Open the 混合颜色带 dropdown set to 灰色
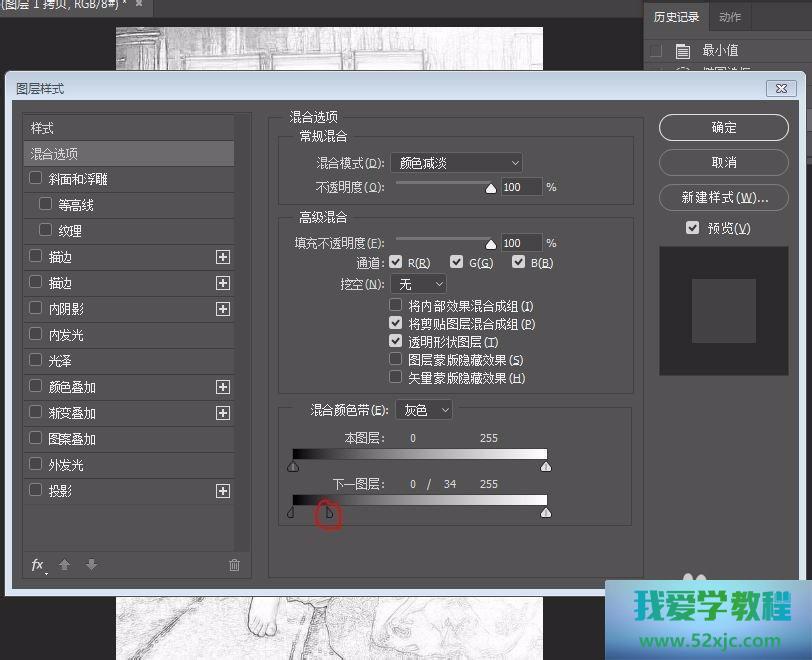 coord(424,410)
